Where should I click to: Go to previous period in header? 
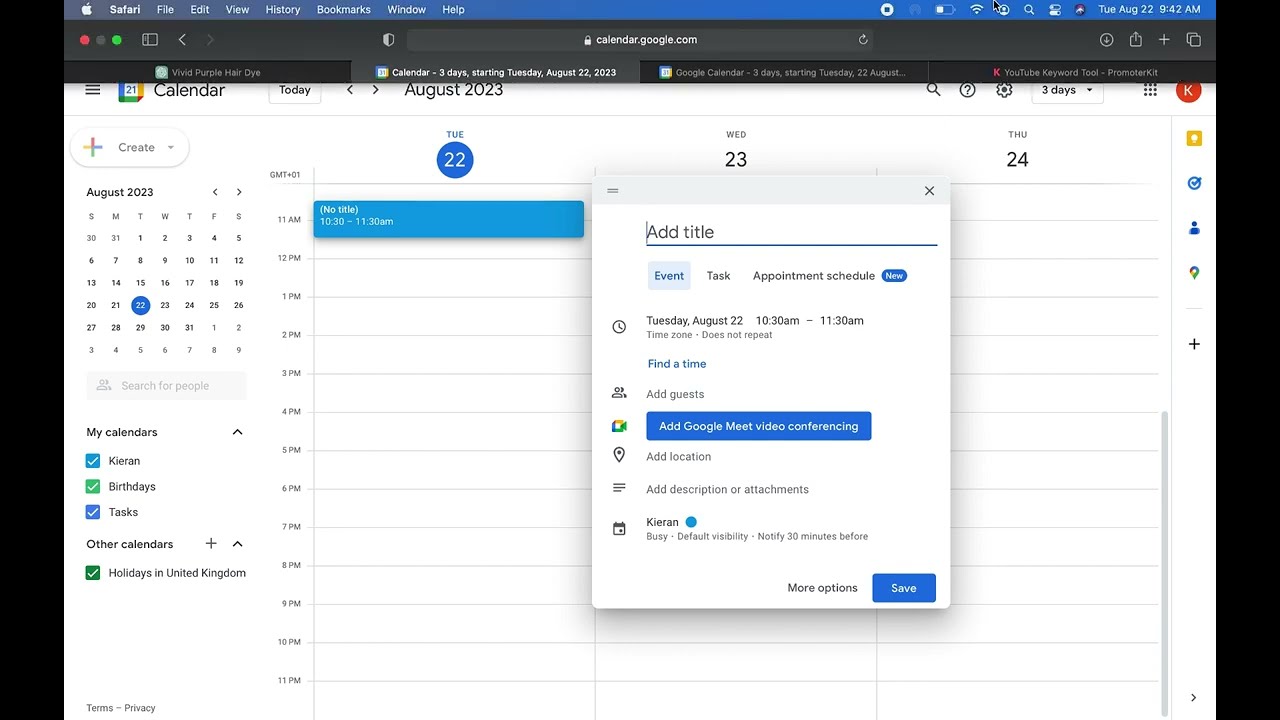350,90
